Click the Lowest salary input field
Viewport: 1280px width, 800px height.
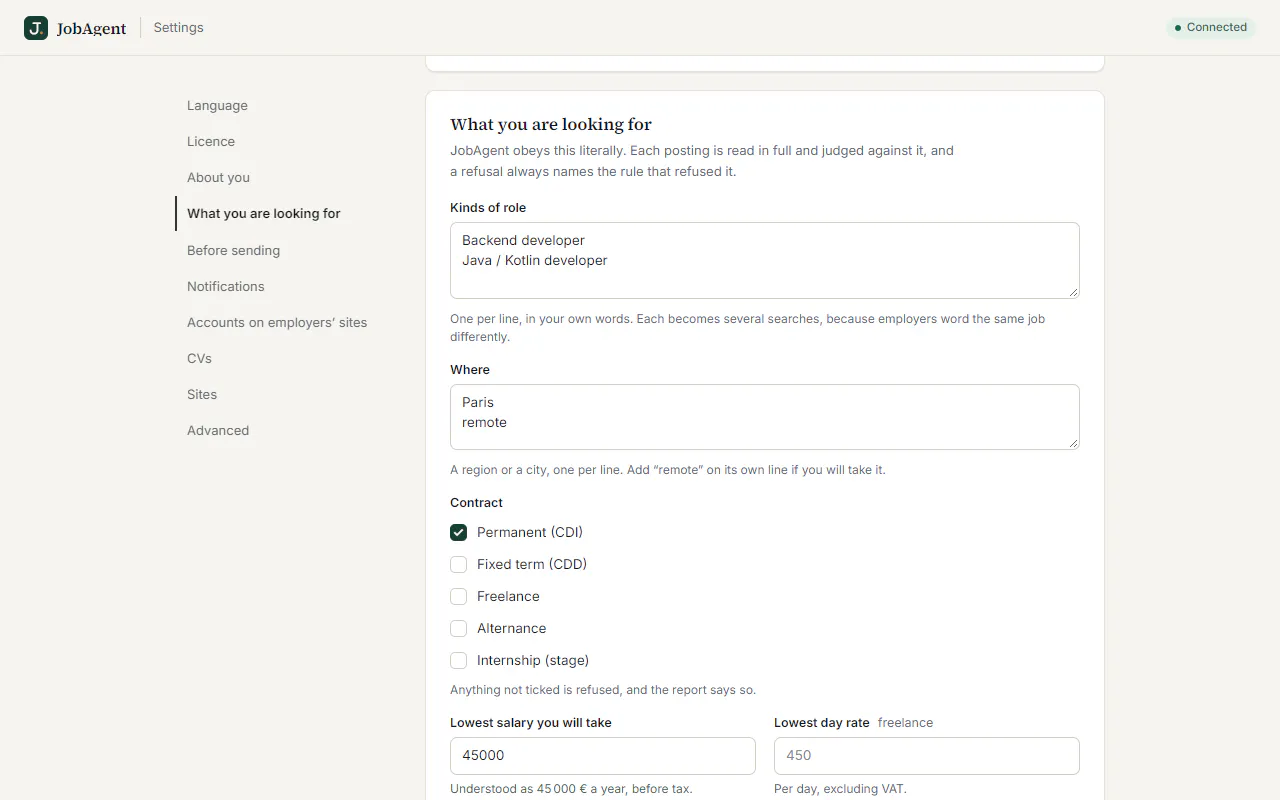pos(603,755)
